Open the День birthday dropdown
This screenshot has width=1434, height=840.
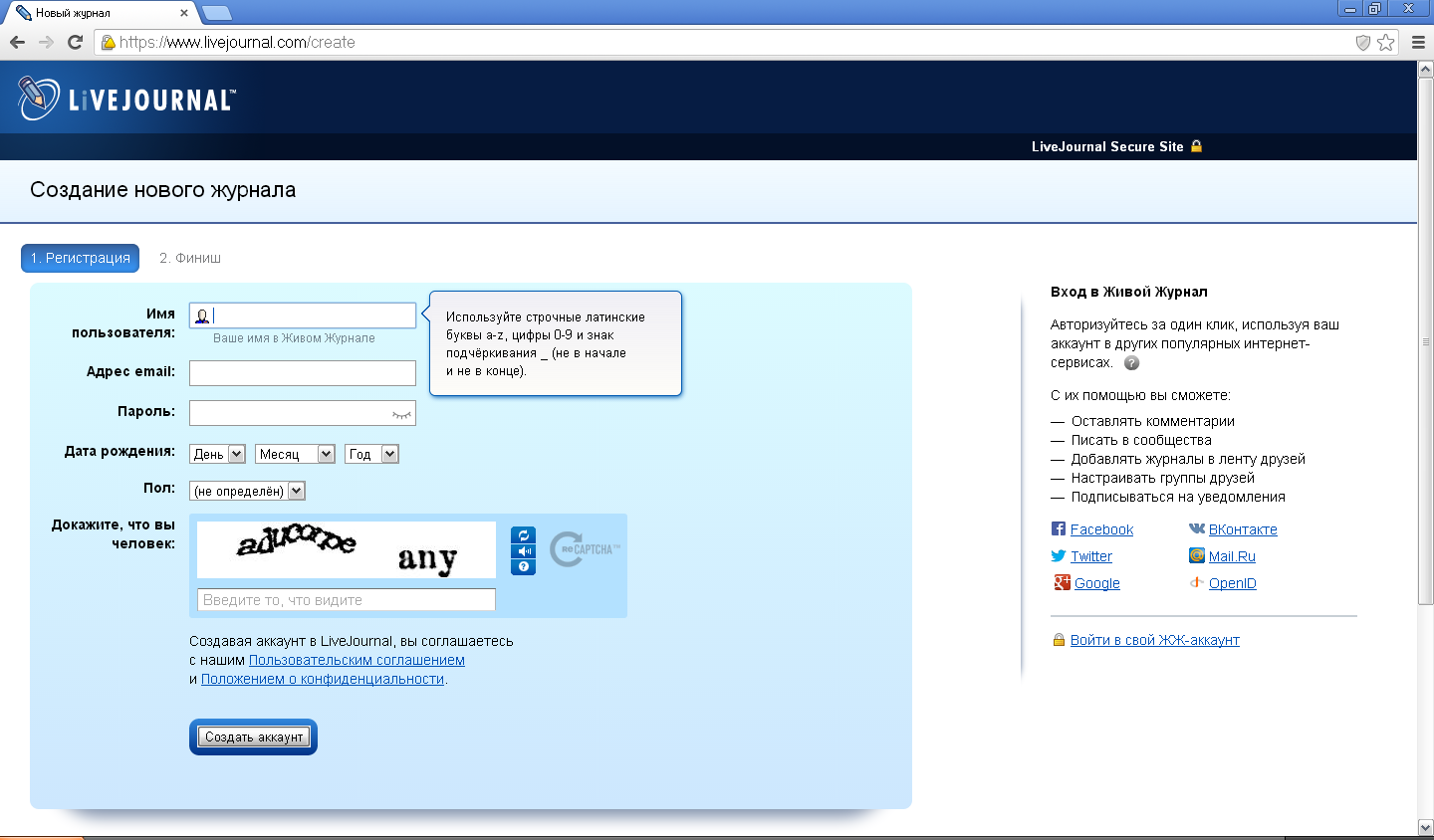(x=217, y=454)
